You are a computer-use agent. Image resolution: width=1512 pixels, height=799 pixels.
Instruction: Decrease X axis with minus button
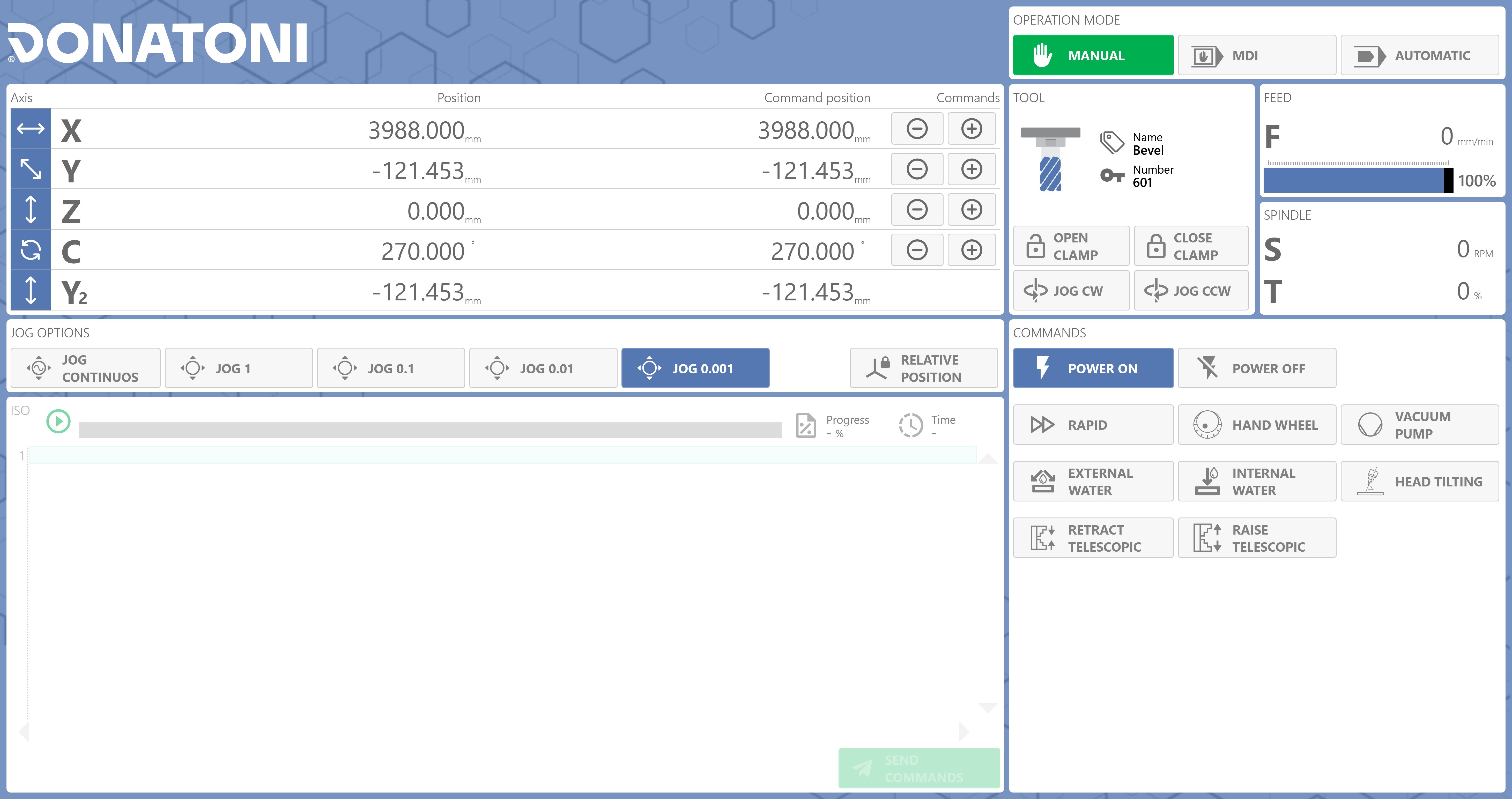click(x=917, y=129)
